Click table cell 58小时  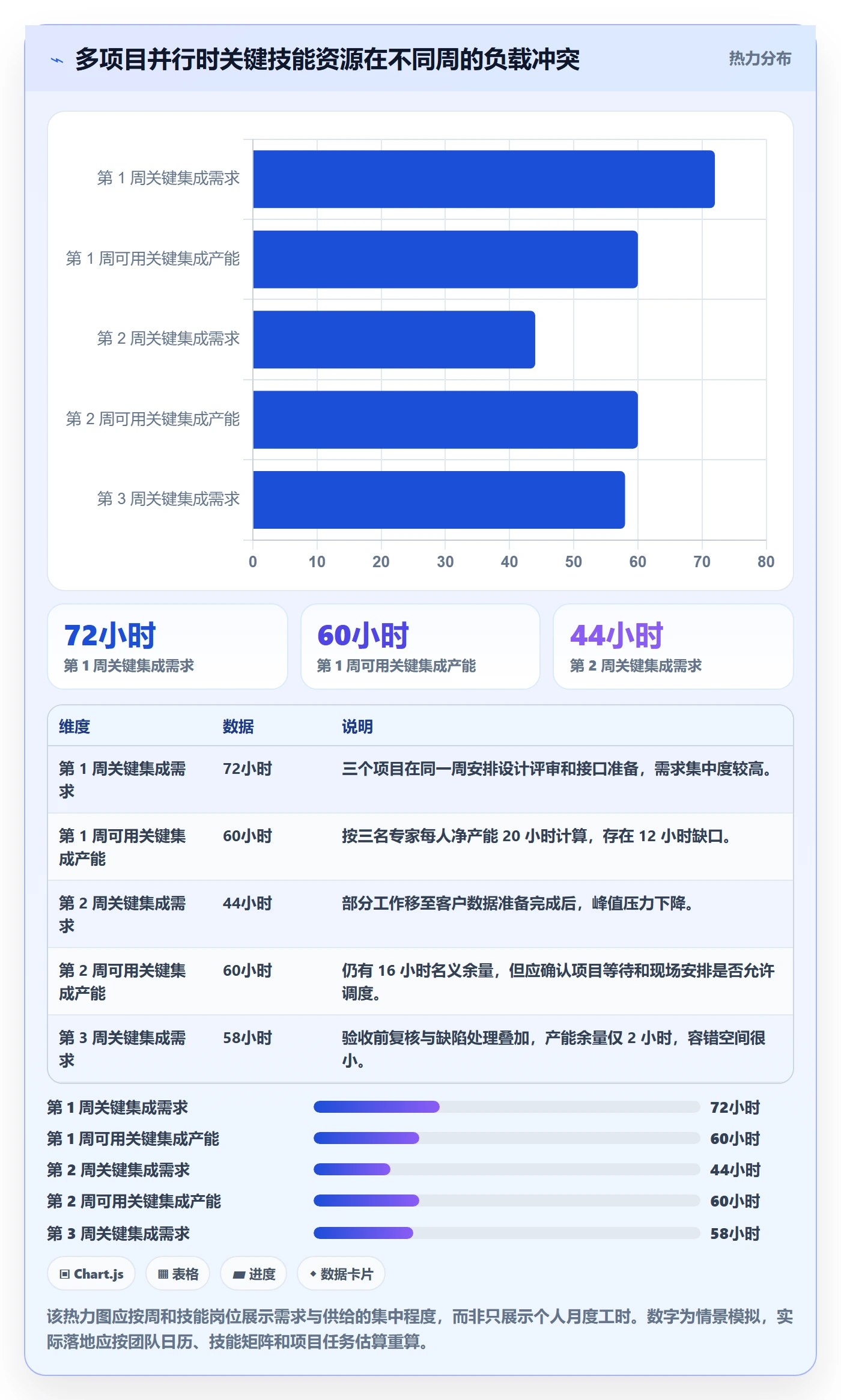coord(247,1038)
